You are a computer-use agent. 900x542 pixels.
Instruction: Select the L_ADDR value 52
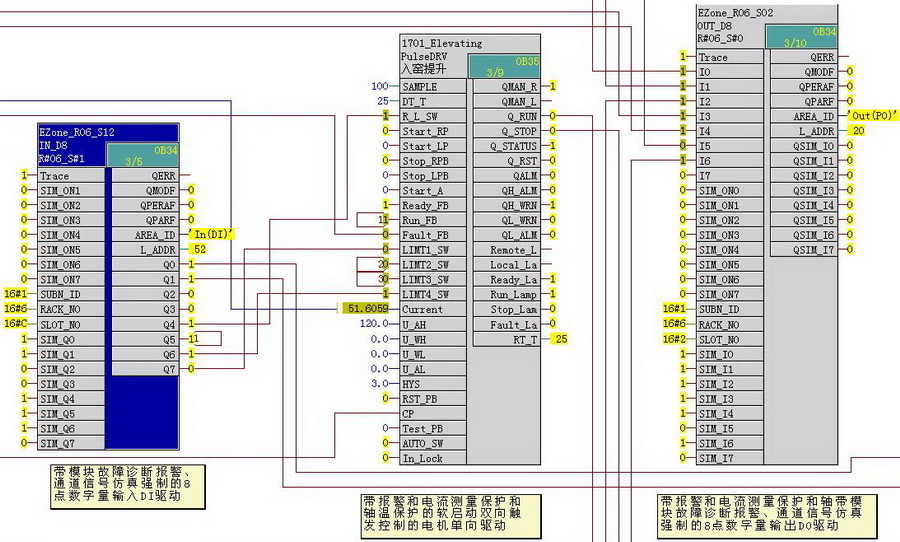(x=200, y=249)
